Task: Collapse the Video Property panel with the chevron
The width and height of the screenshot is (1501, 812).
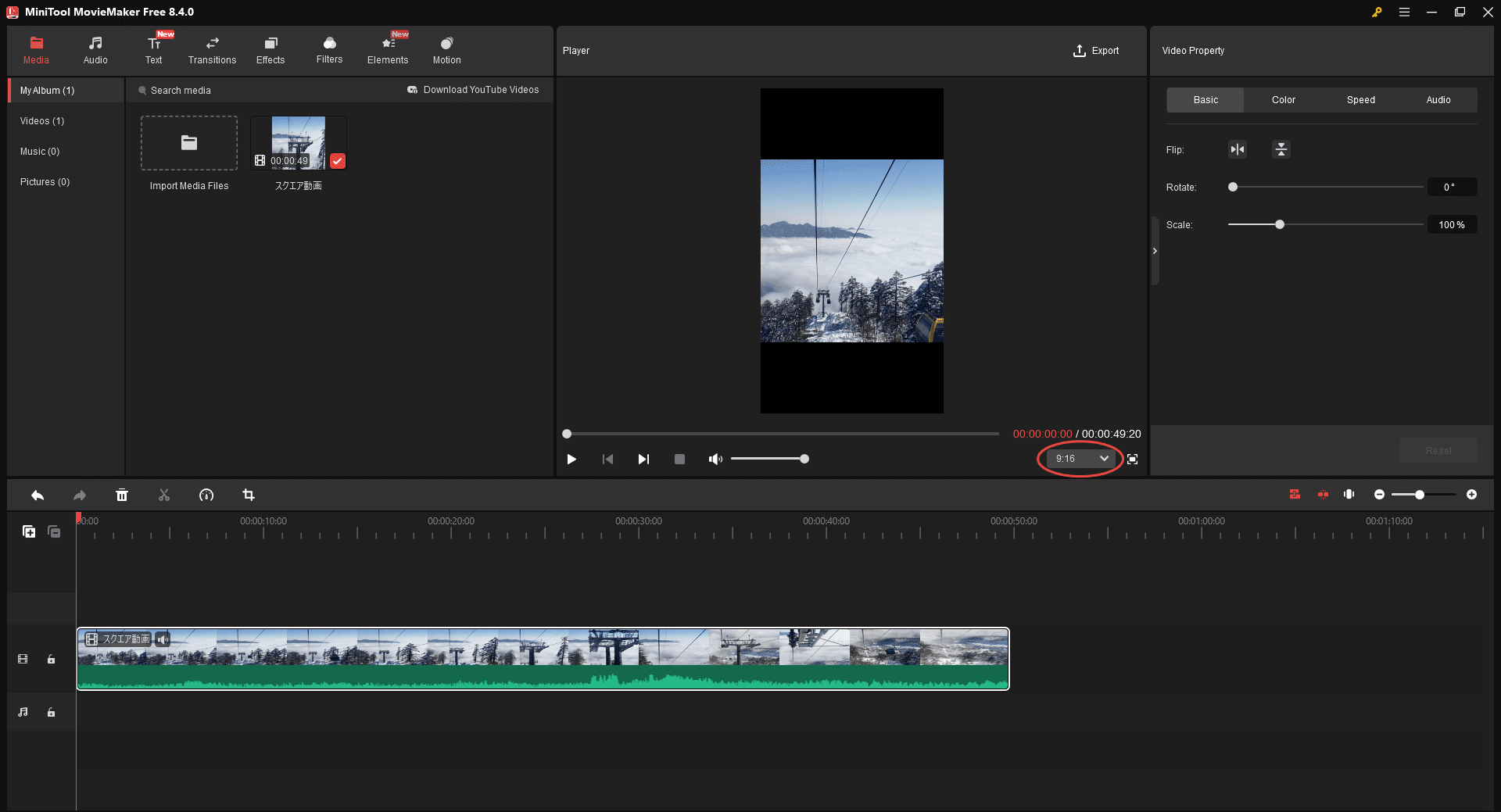Action: coord(1155,250)
